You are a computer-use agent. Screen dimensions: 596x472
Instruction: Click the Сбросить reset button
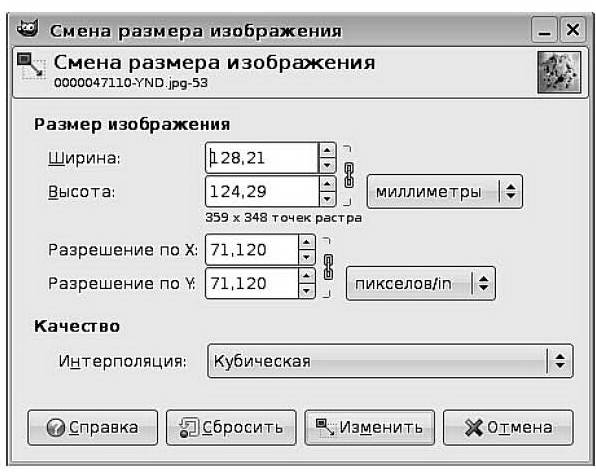click(231, 428)
